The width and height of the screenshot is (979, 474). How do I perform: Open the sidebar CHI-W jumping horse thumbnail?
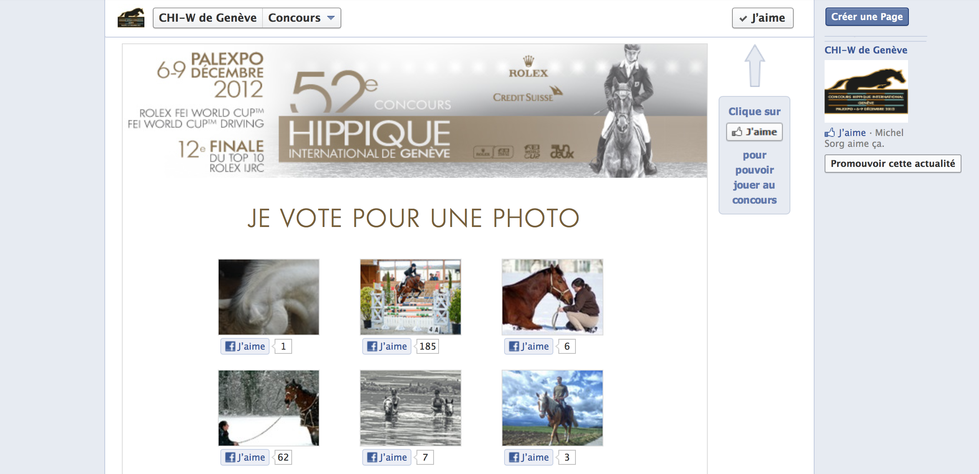pyautogui.click(x=866, y=91)
